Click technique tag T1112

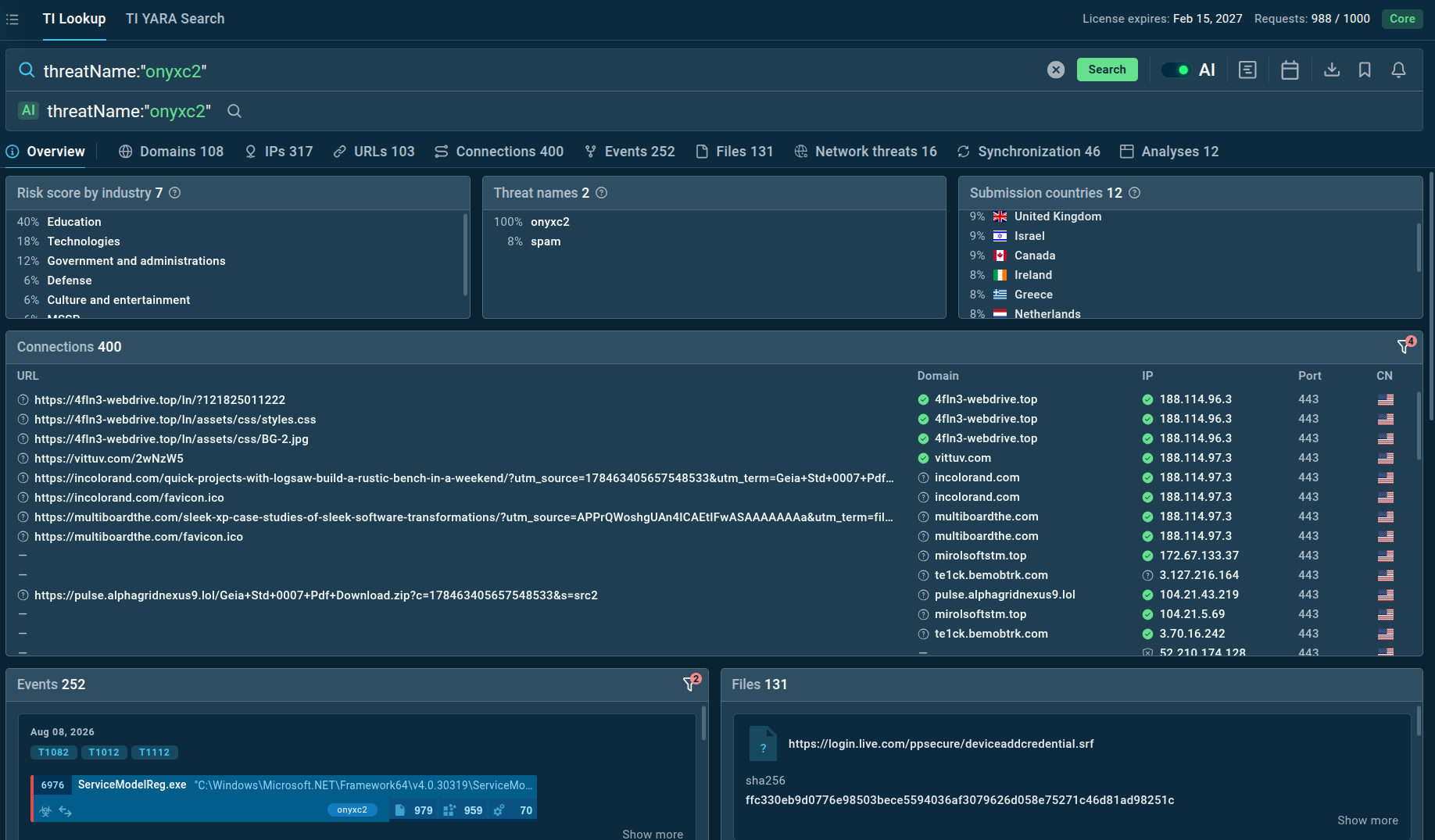pyautogui.click(x=154, y=752)
